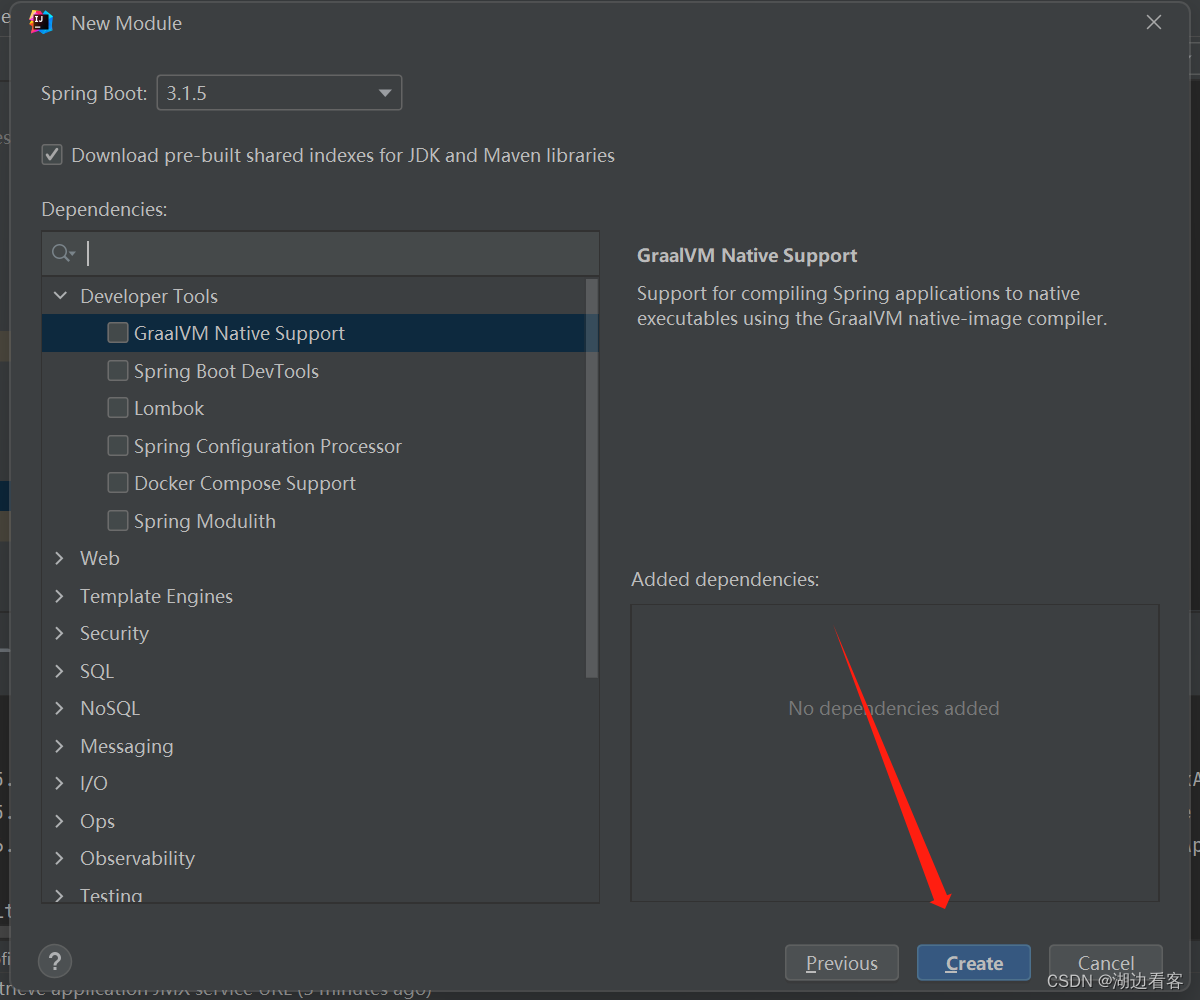Click the Security category label
This screenshot has height=1000, width=1200.
pos(114,633)
